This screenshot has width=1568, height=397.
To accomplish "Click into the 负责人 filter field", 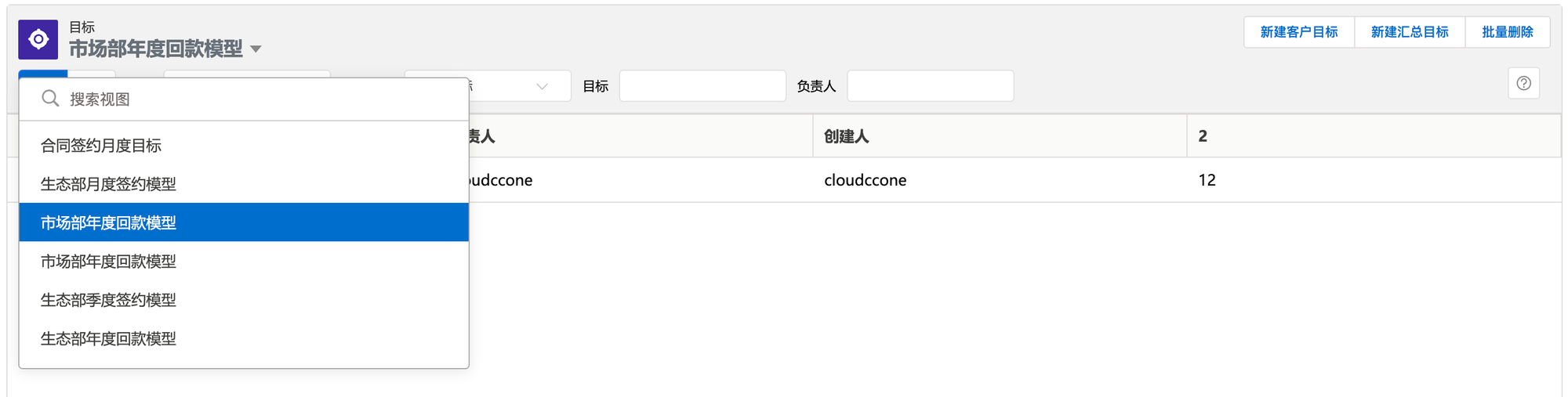I will 930,86.
